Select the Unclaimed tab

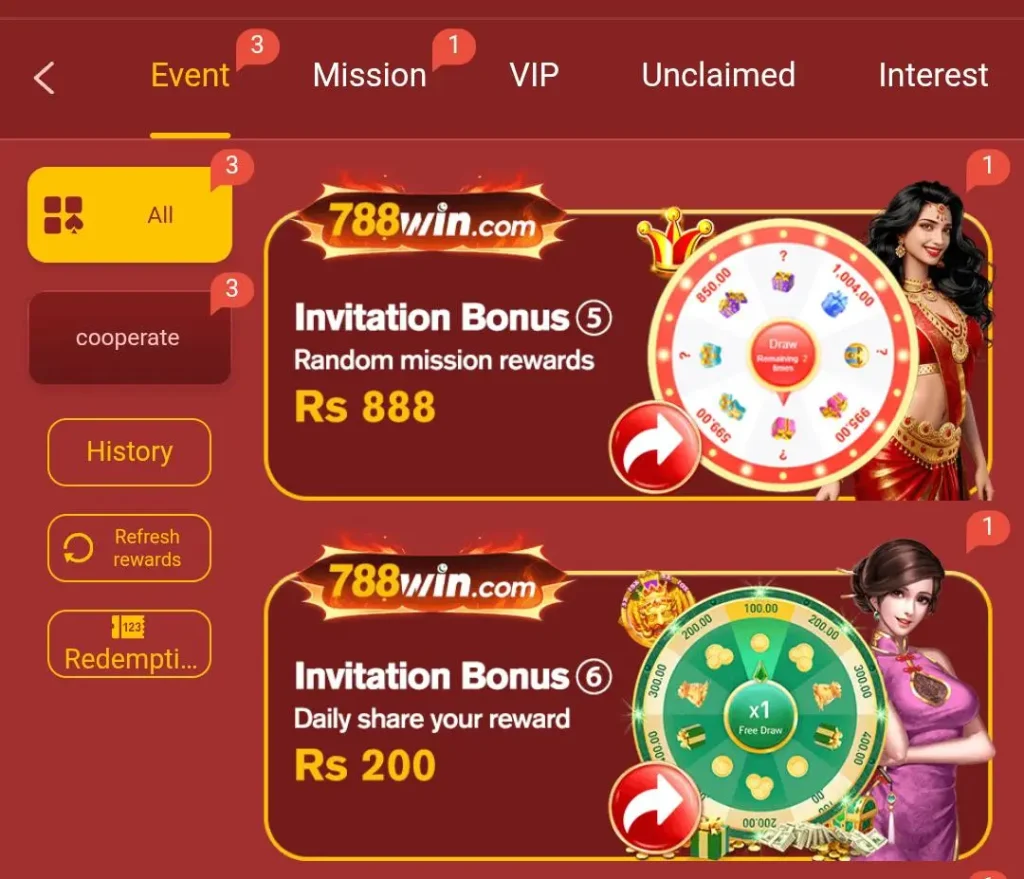click(718, 75)
